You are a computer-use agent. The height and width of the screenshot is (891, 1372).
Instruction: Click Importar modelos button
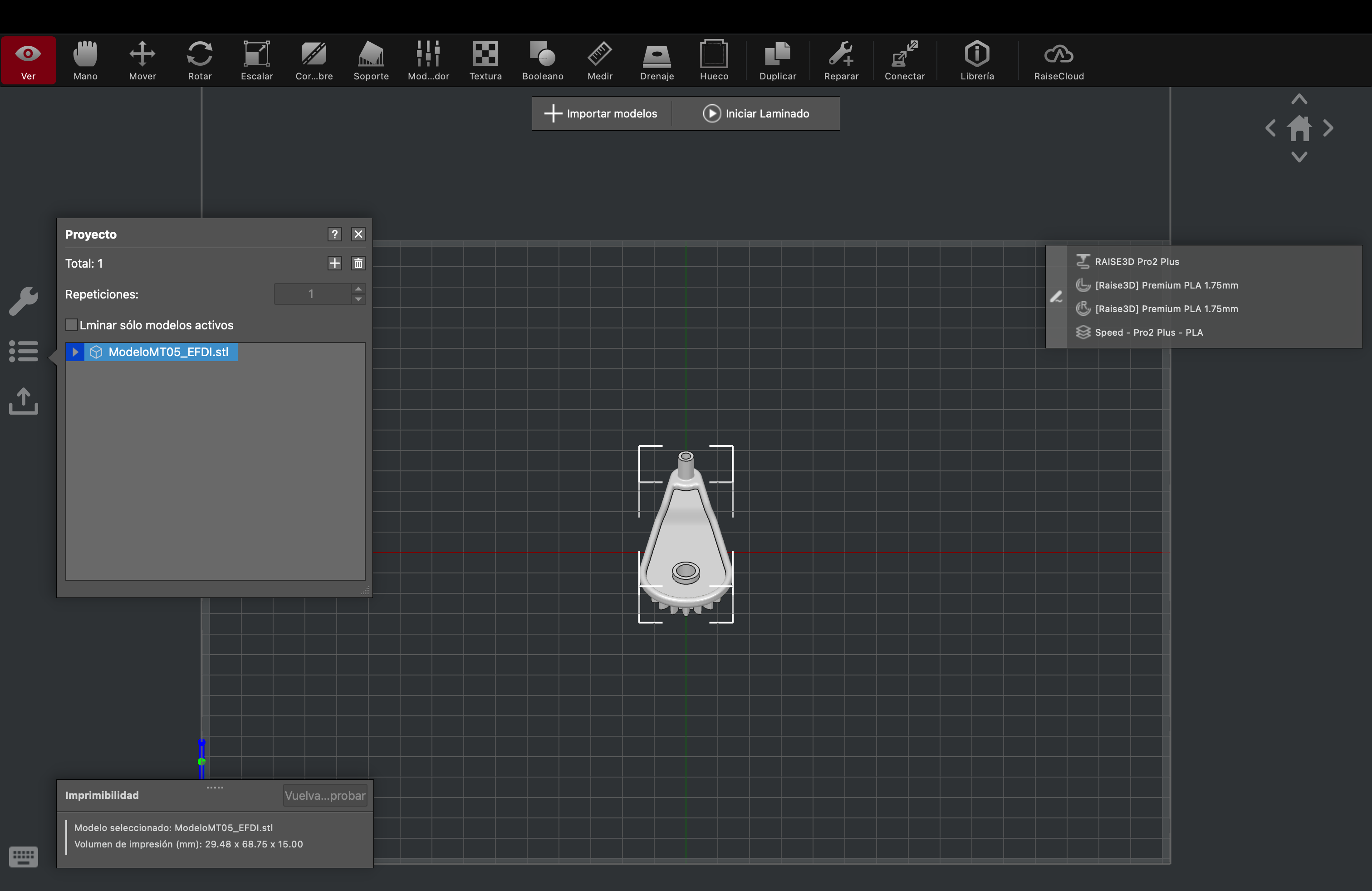601,113
